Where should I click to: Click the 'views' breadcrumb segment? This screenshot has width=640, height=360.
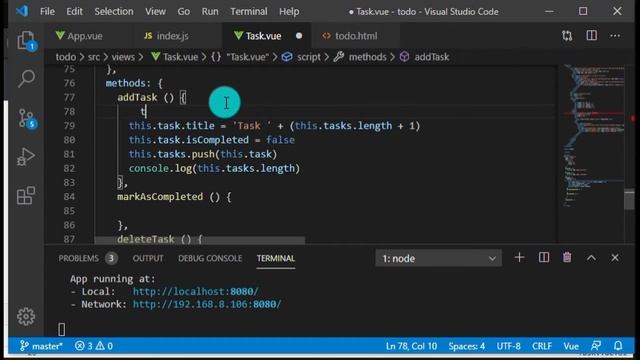tap(123, 57)
